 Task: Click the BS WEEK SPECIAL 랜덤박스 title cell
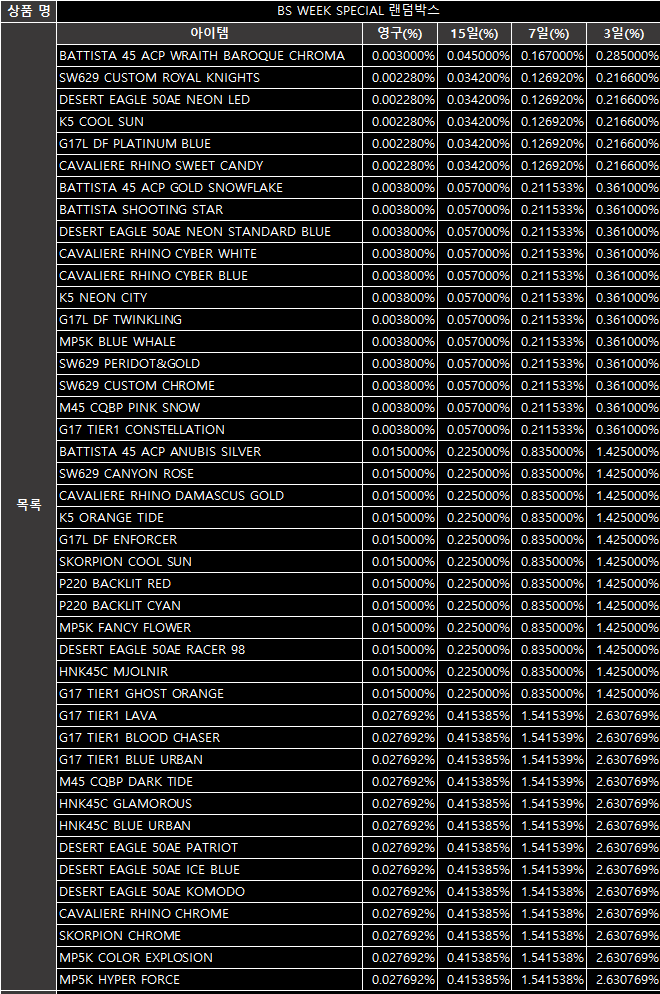tap(358, 11)
